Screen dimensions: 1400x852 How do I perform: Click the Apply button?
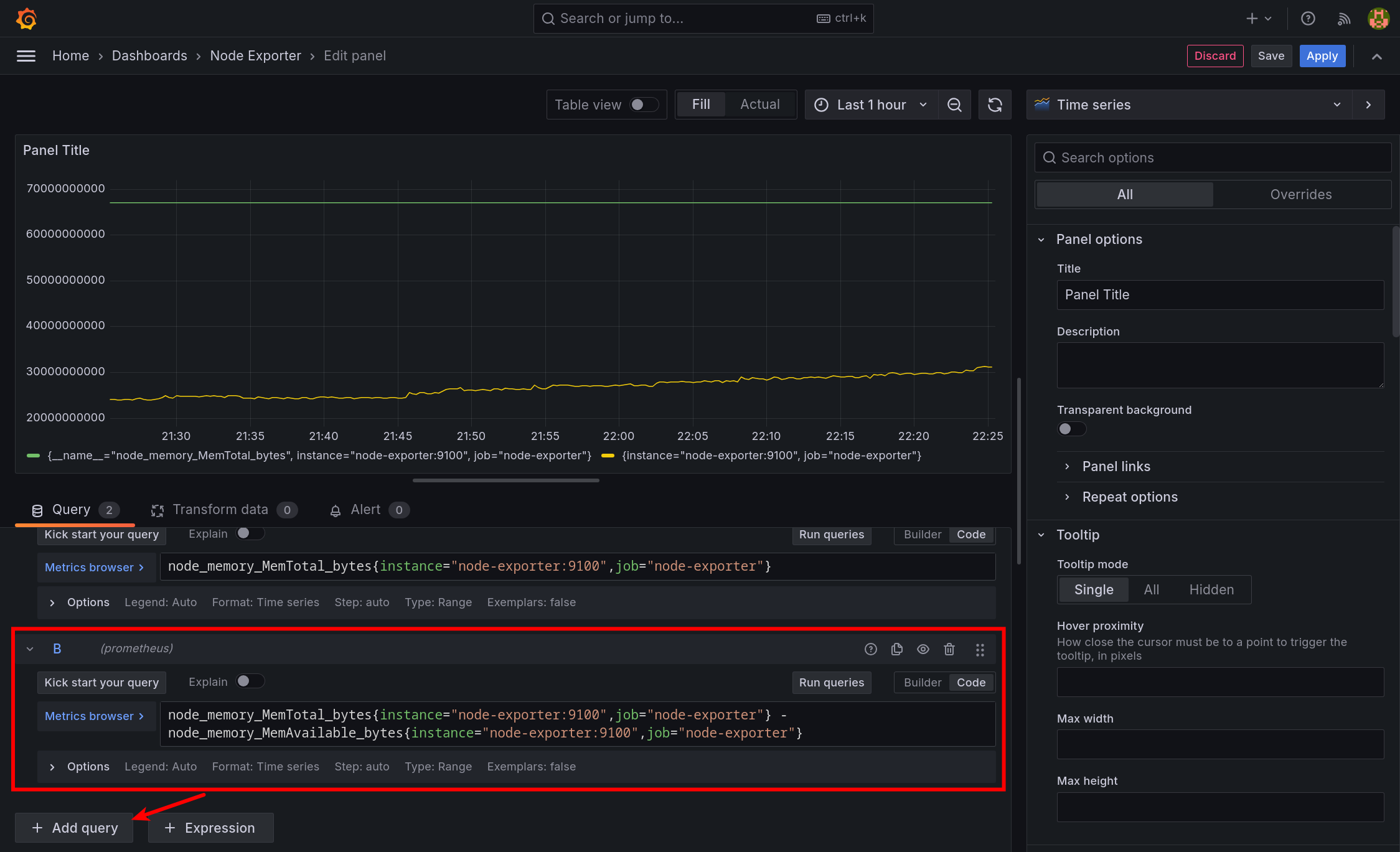click(x=1322, y=56)
